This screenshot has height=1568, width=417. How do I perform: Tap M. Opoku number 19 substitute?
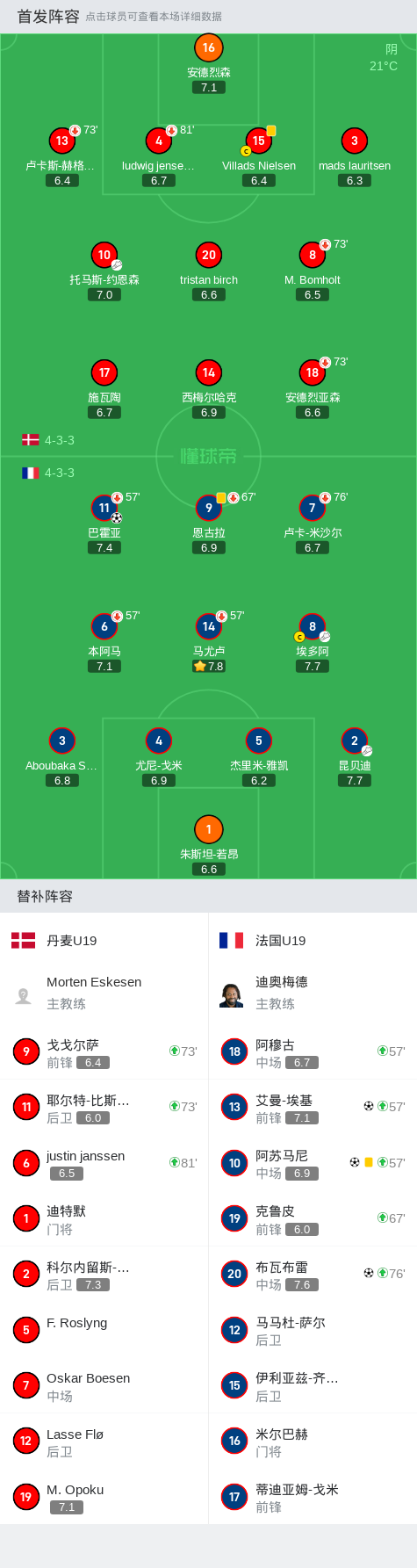[x=104, y=1497]
